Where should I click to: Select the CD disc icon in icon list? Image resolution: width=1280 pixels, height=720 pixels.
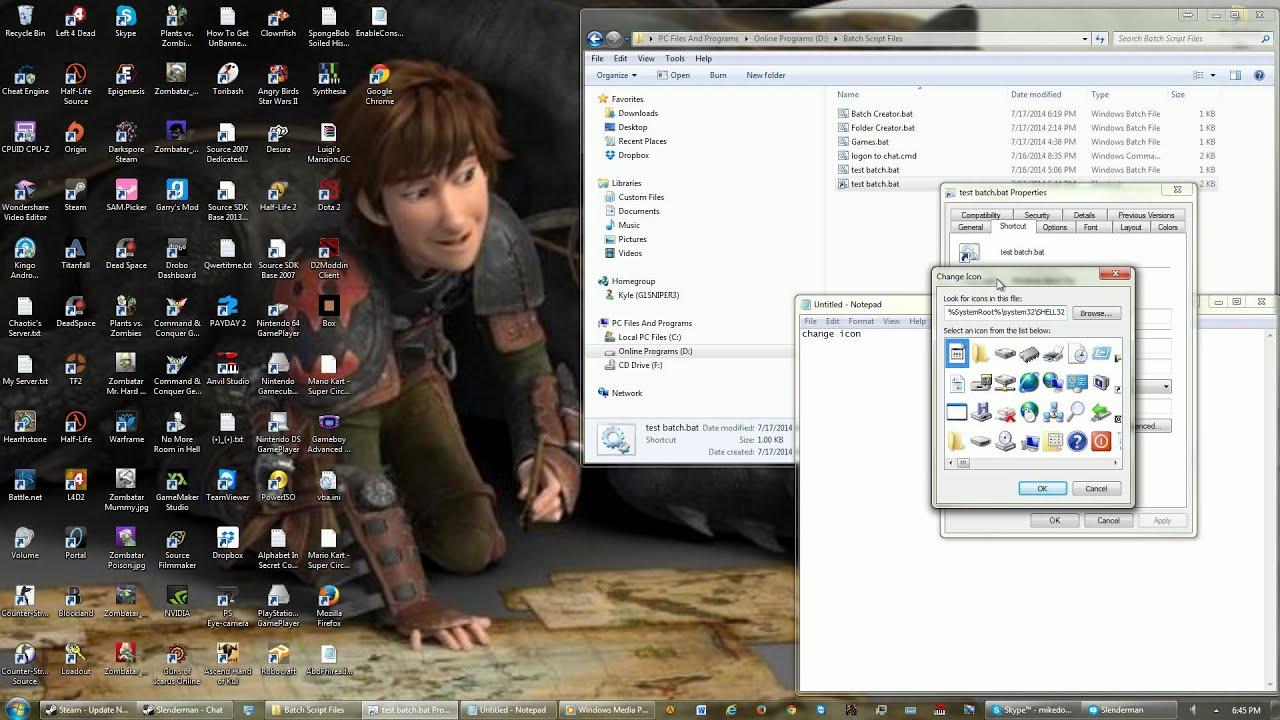1004,441
